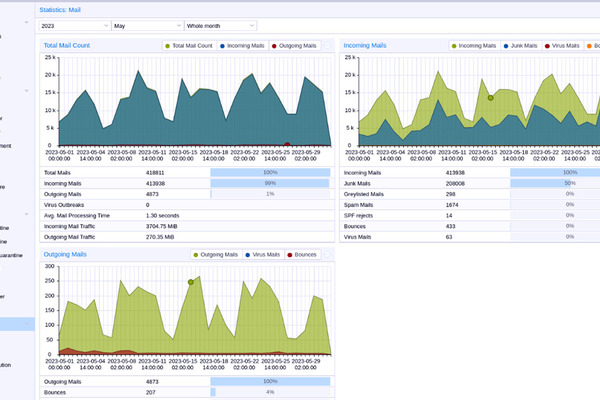Click undo zoom icon on Outgoing Mails chart
The width and height of the screenshot is (600, 400).
pos(328,255)
